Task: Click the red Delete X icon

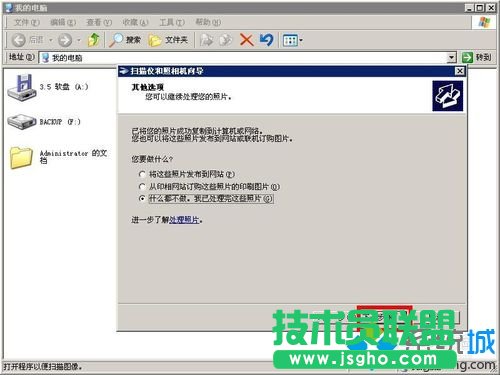Action: (246, 40)
